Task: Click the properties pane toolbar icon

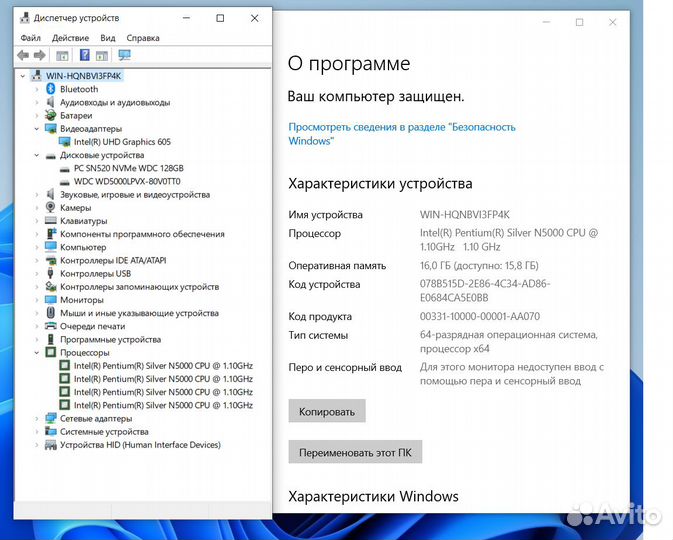Action: pos(102,55)
